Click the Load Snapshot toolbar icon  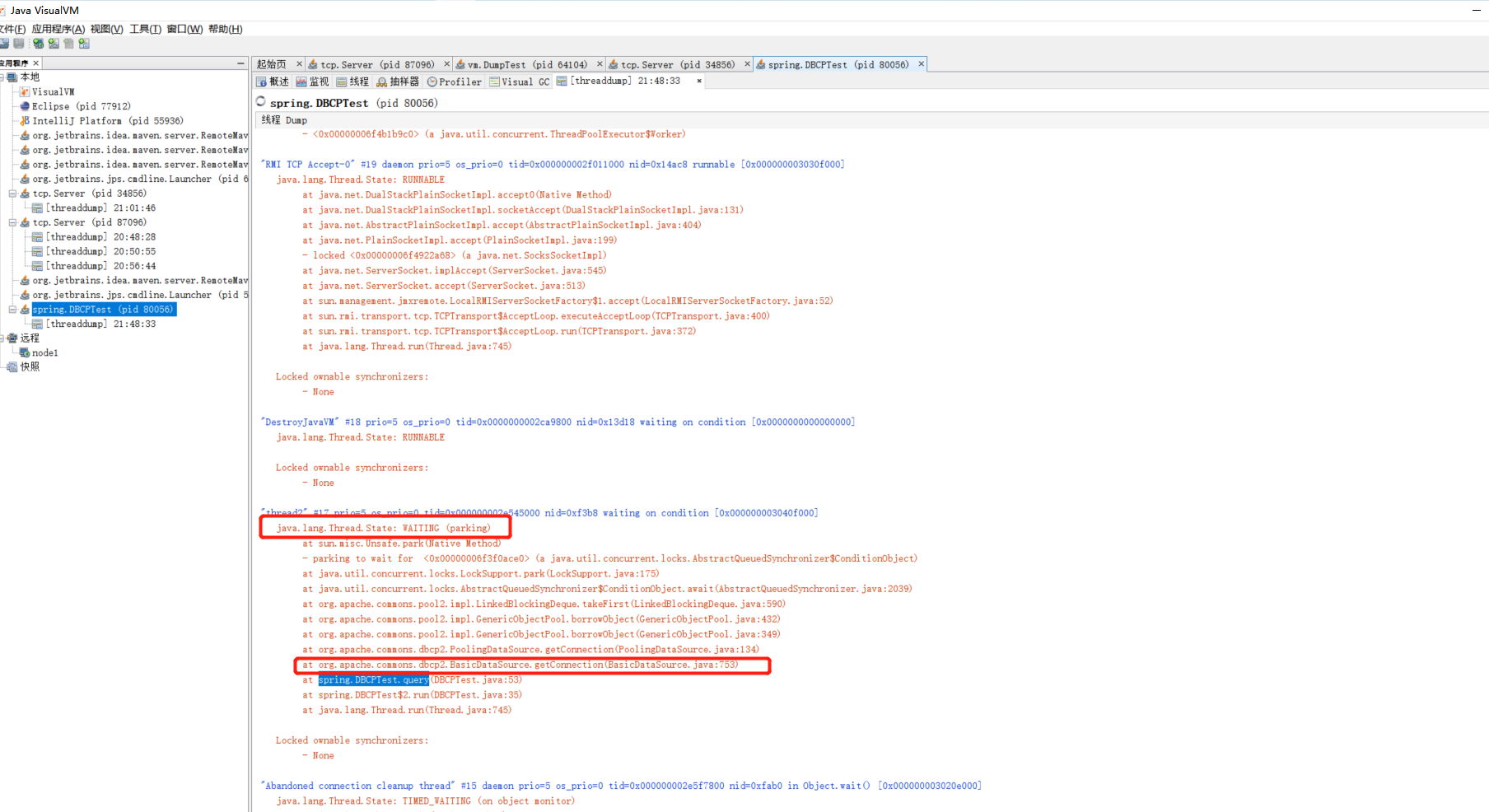click(x=5, y=43)
